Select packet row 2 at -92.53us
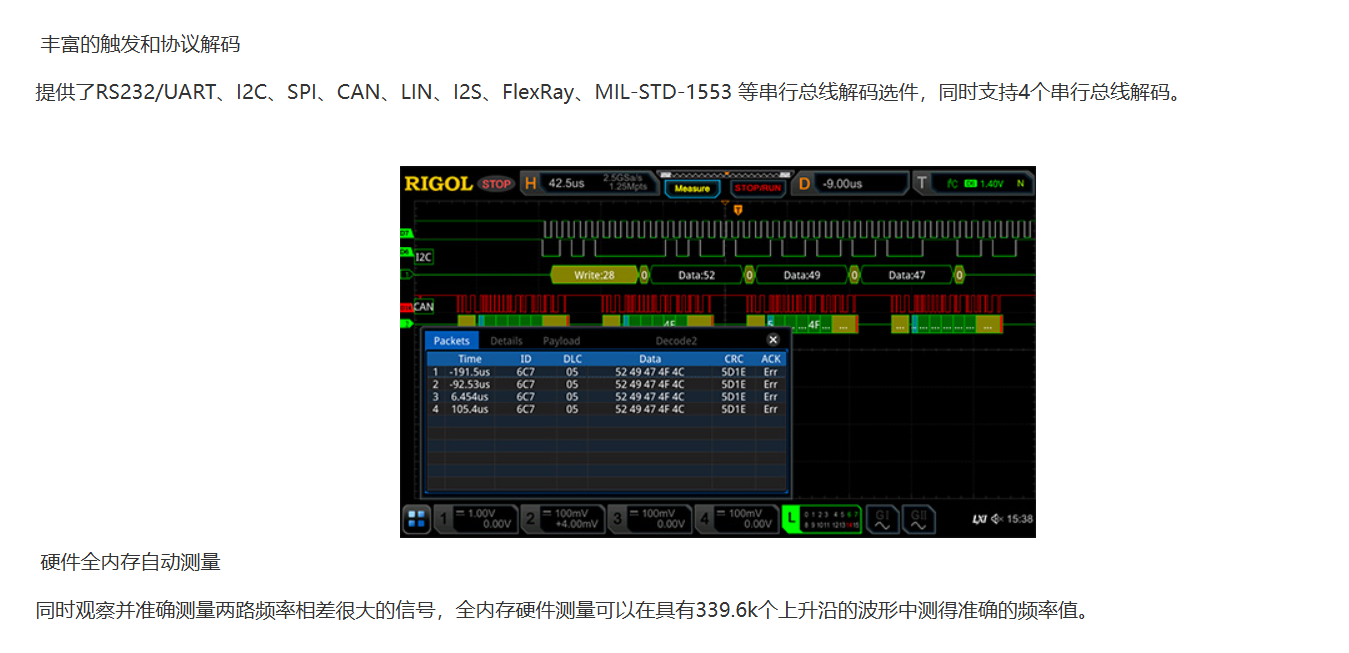Screen dimensions: 1349x653 pos(607,384)
